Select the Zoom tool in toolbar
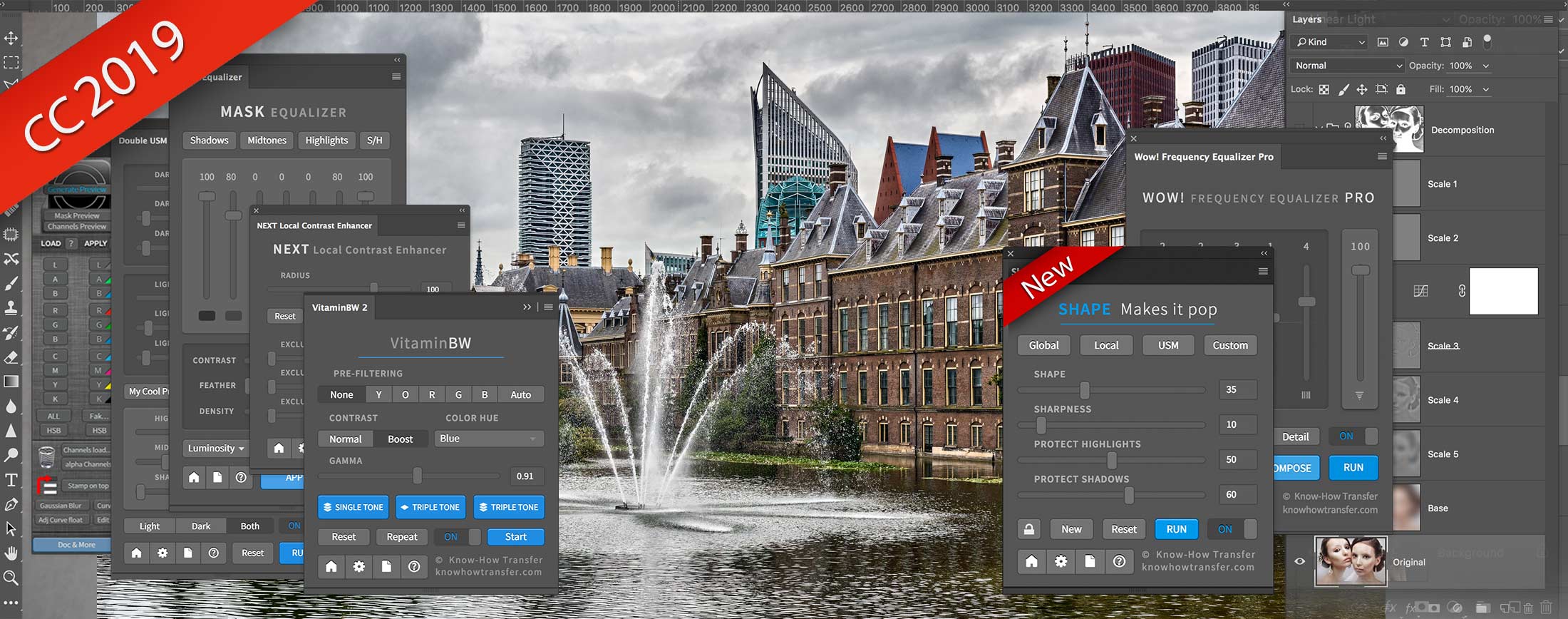 (11, 578)
